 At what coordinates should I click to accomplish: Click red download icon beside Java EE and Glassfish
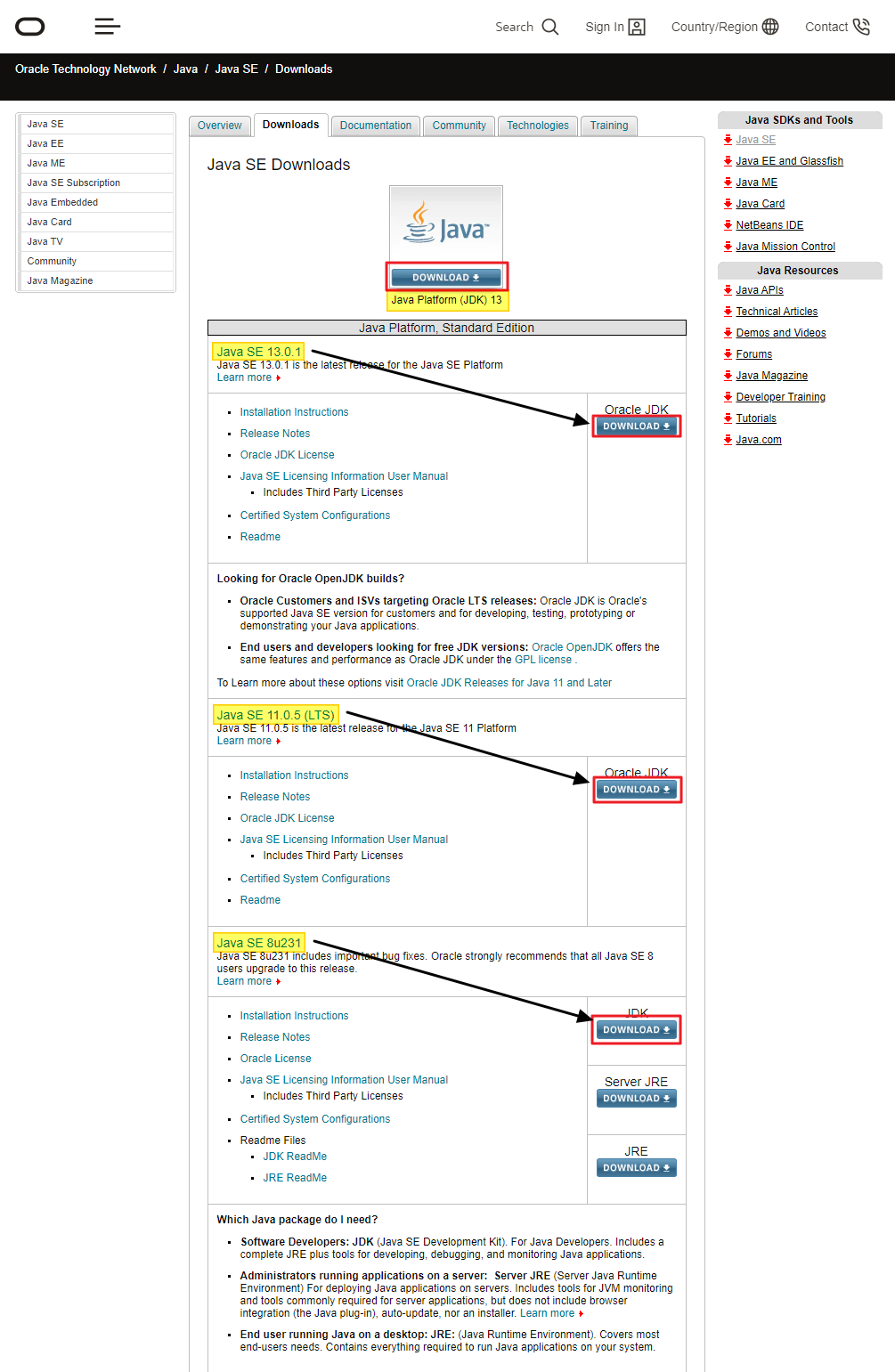(x=728, y=161)
